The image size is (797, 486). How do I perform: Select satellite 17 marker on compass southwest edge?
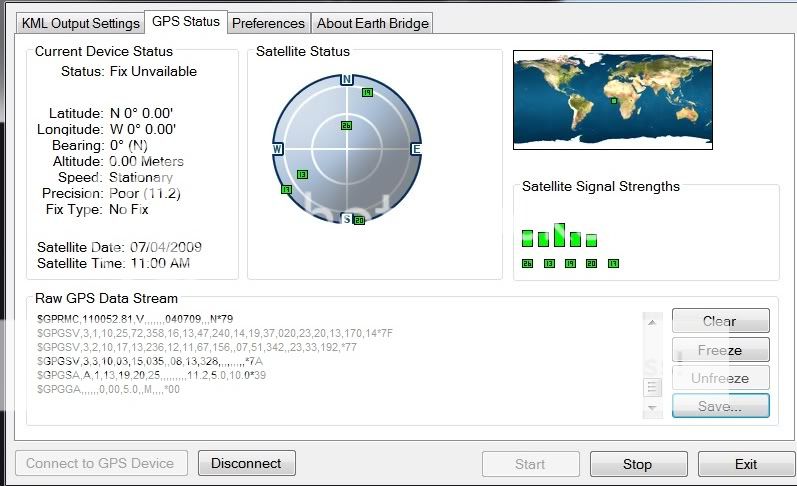pos(287,189)
